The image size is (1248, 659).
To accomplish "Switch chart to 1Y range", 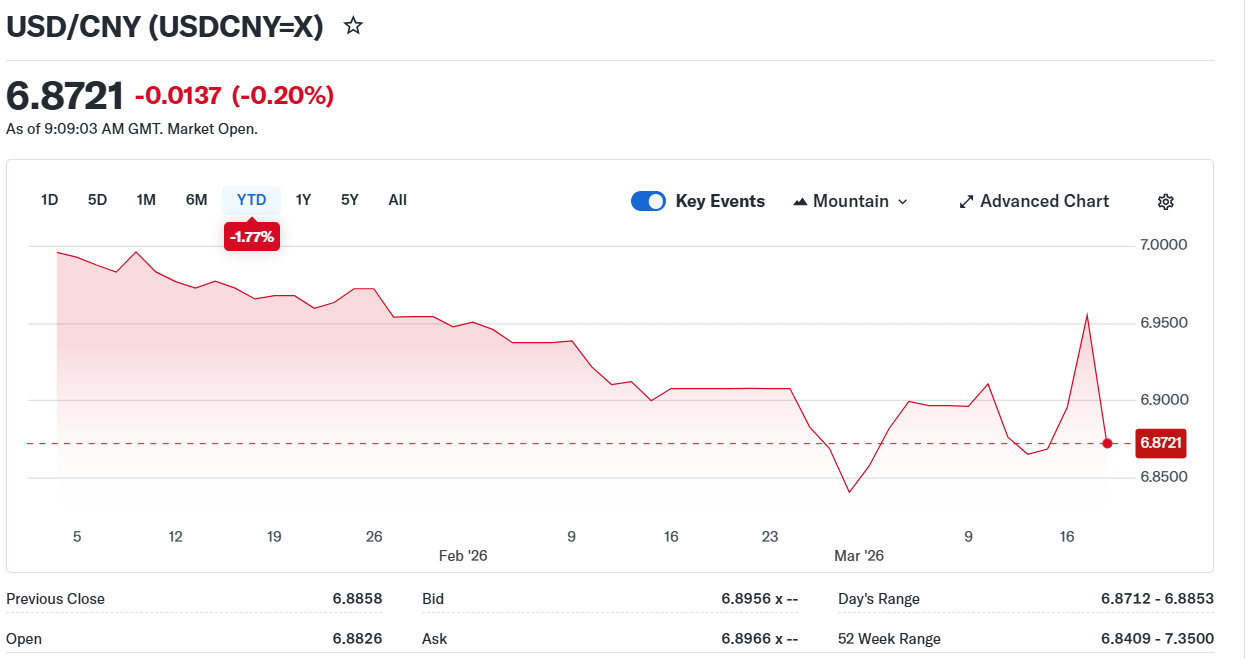I will tap(303, 200).
